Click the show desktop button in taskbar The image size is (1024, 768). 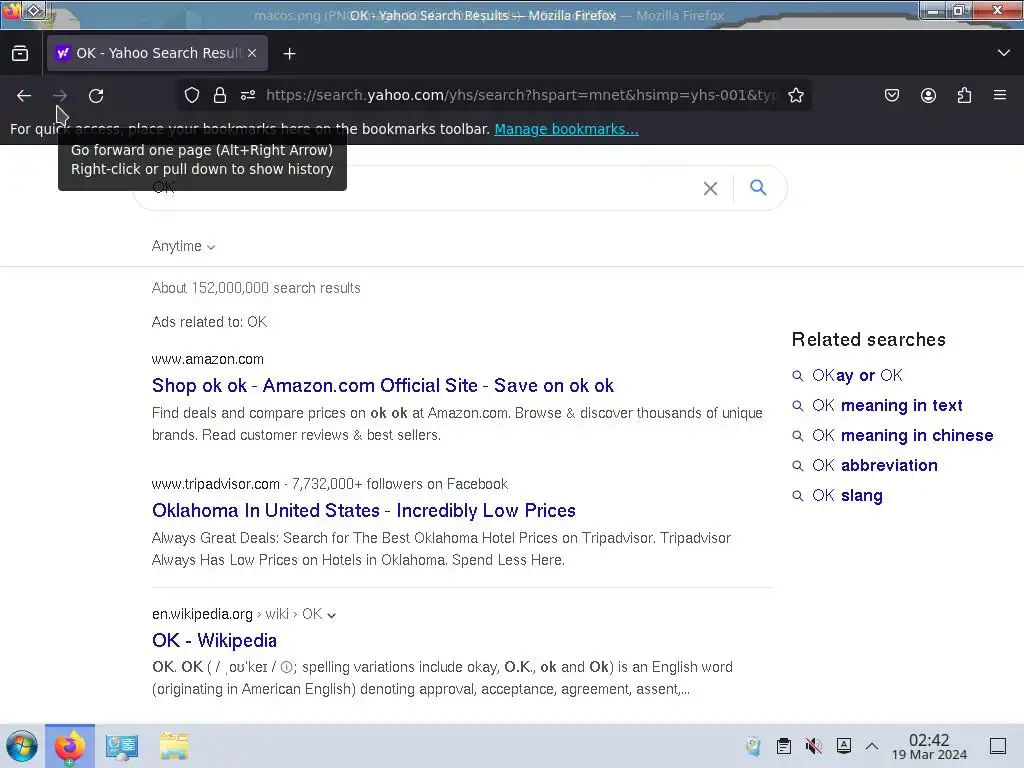click(998, 746)
